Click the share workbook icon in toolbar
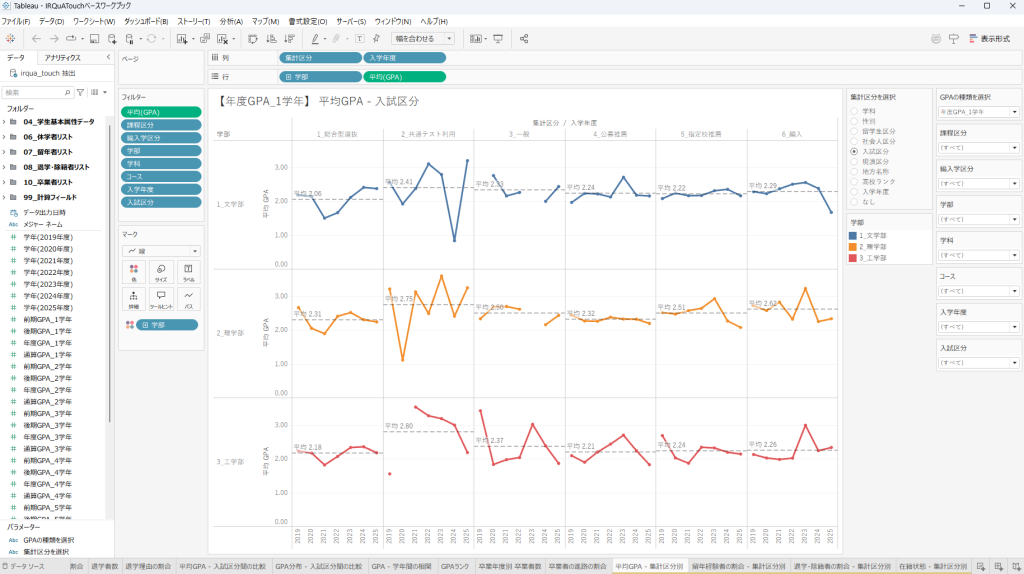The image size is (1024, 574). click(x=524, y=39)
